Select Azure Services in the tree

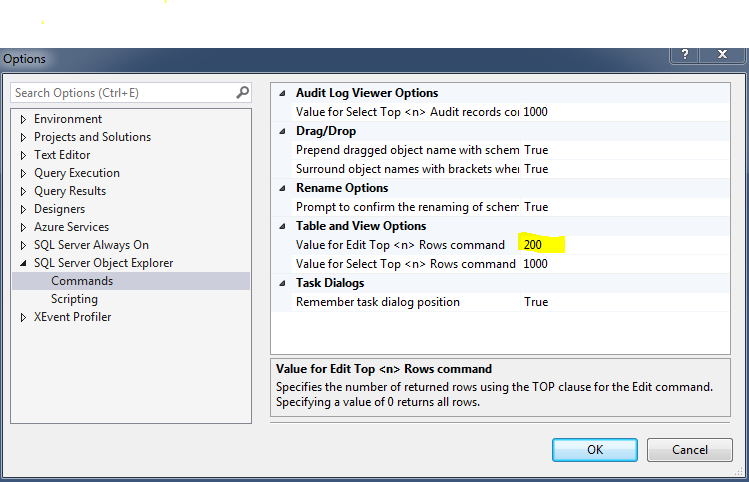[x=71, y=227]
